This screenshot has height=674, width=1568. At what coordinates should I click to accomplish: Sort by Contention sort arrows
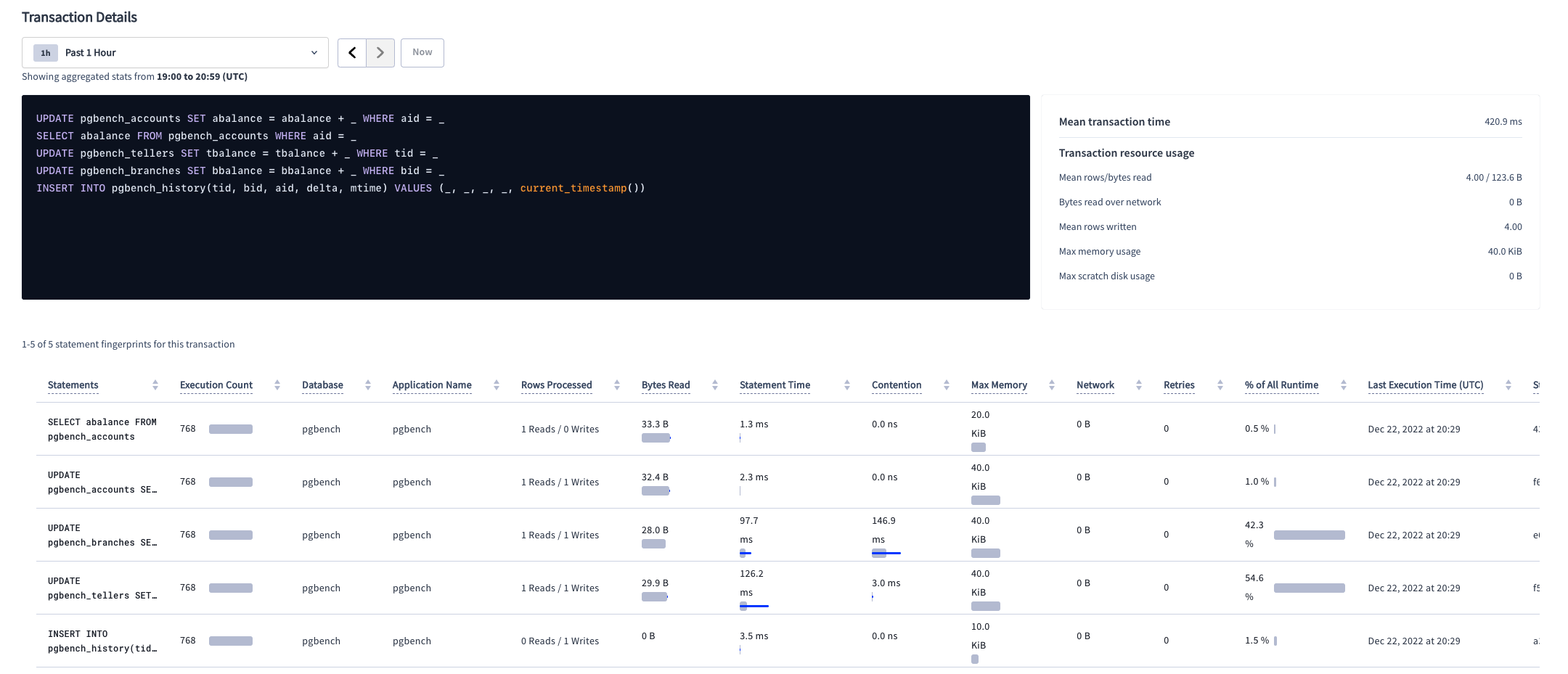click(x=947, y=385)
